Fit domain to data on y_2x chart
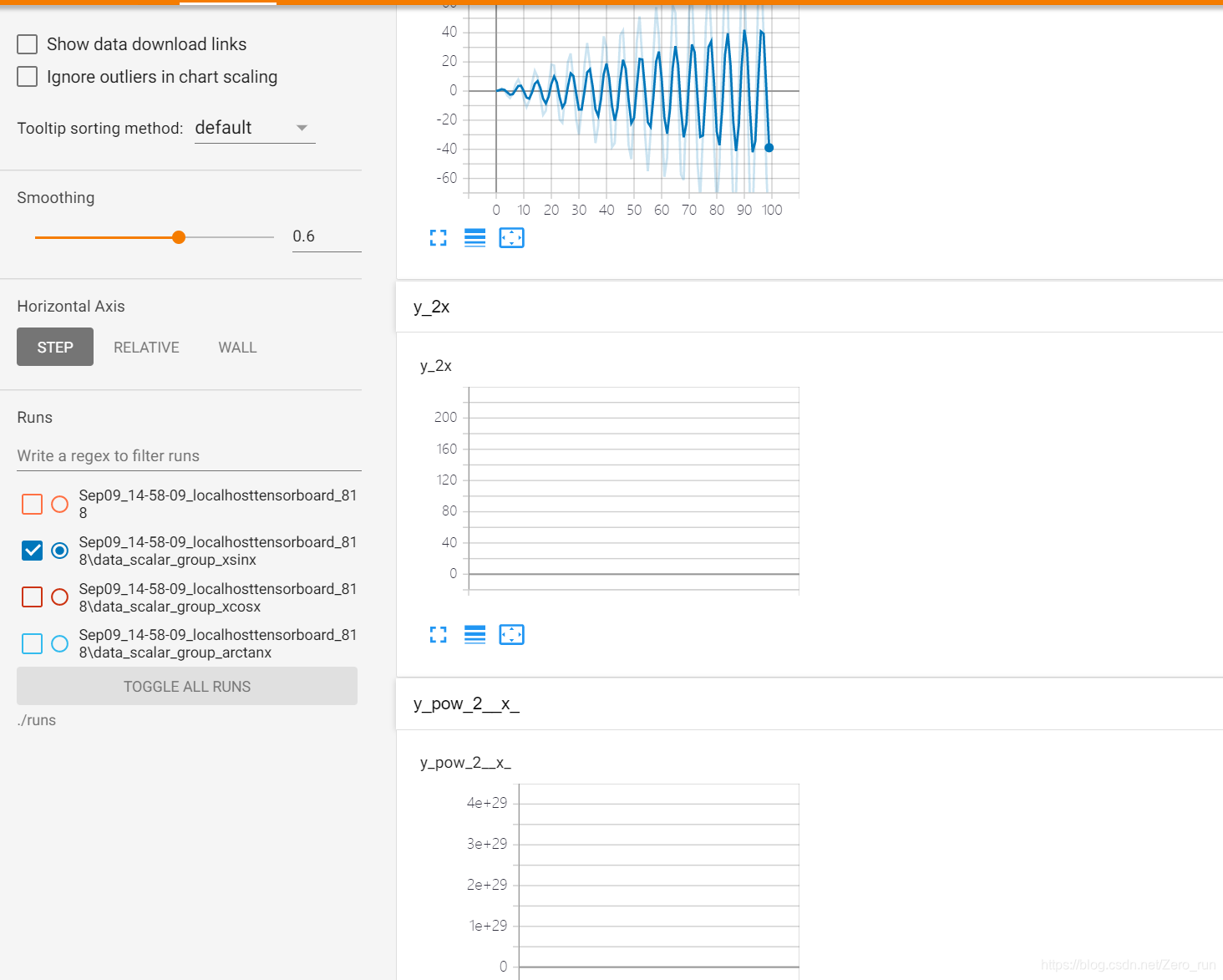This screenshot has height=980, width=1223. coord(511,635)
